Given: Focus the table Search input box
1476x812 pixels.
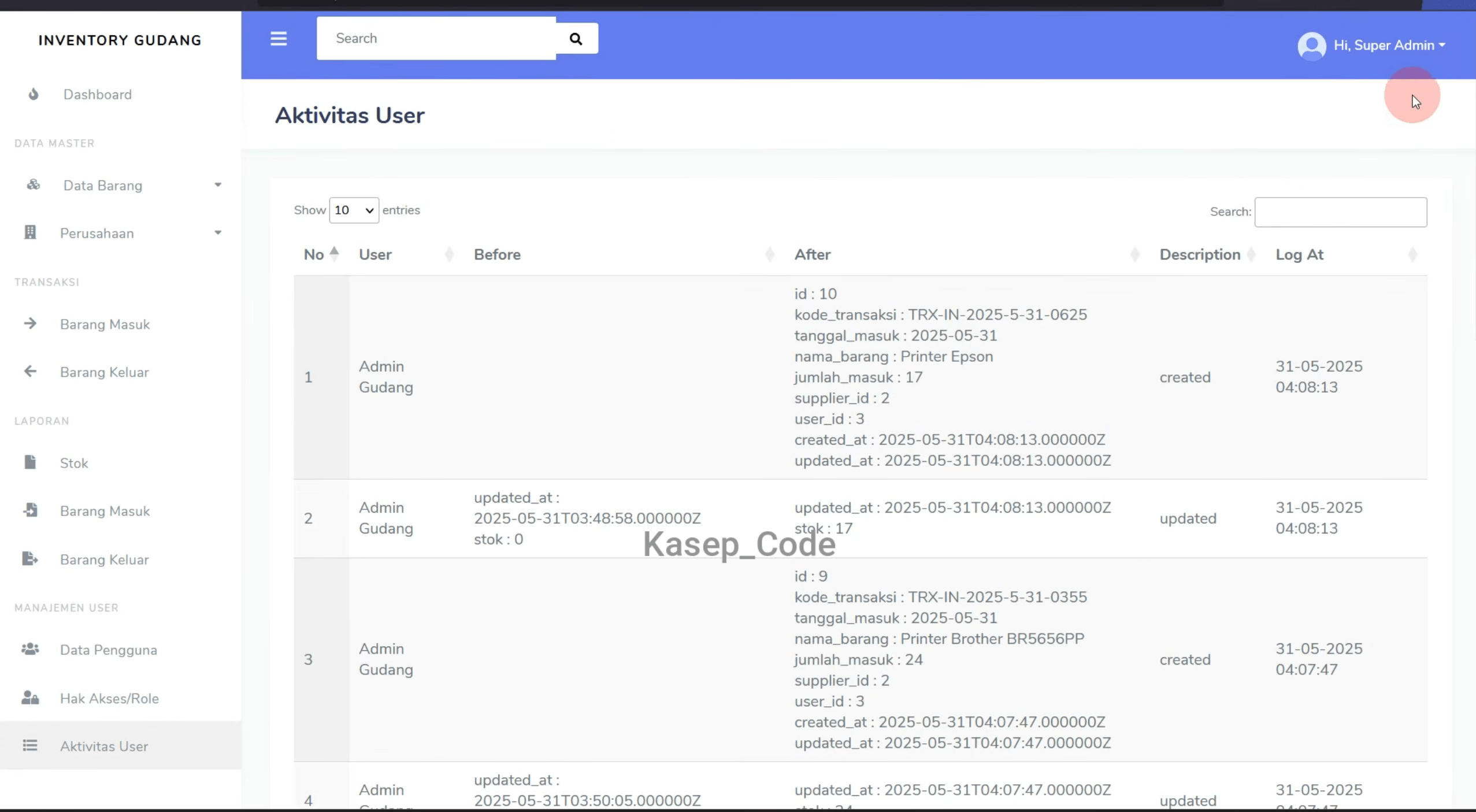Looking at the screenshot, I should (1341, 212).
